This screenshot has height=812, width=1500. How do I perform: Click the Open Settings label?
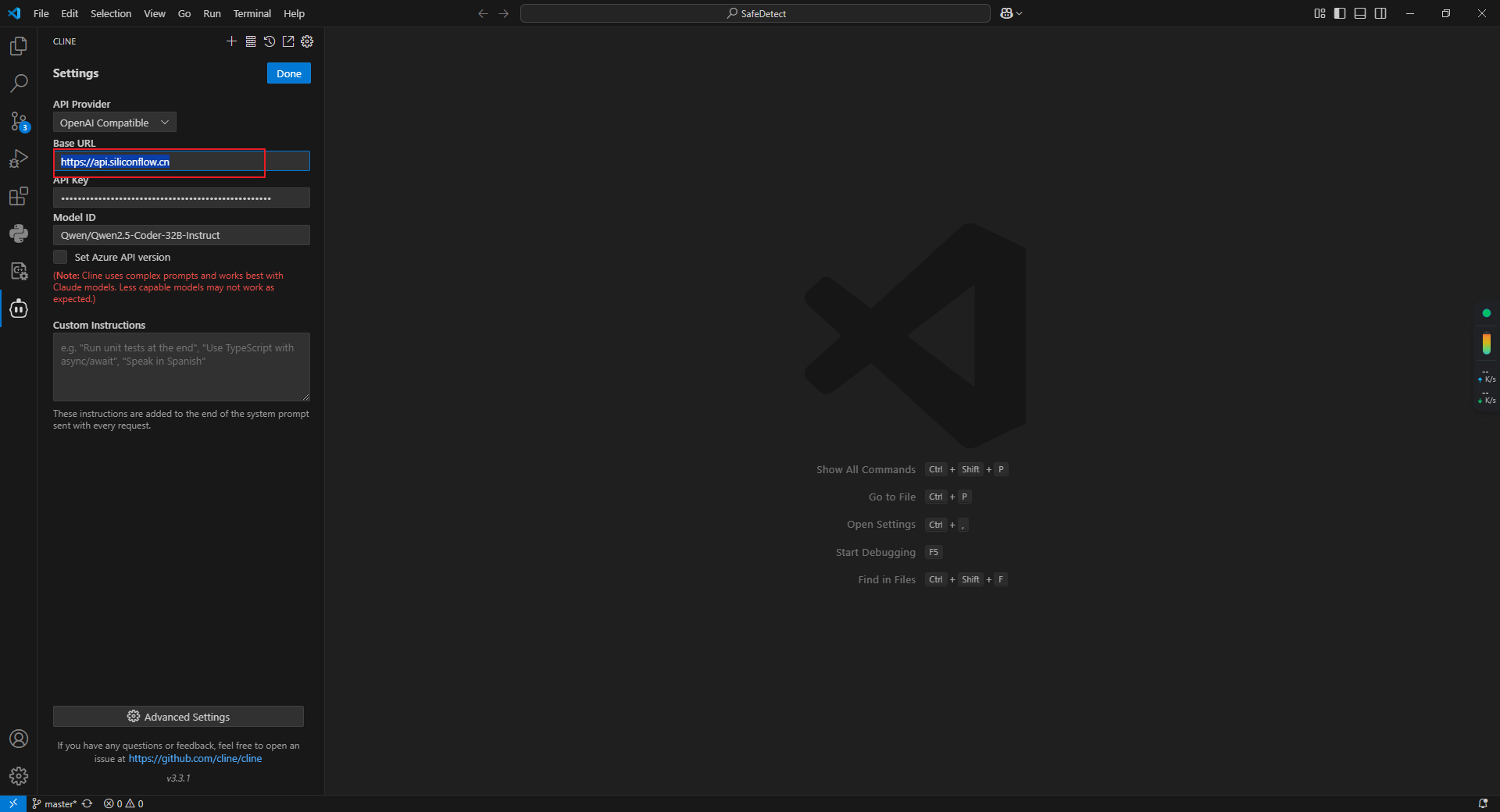881,525
